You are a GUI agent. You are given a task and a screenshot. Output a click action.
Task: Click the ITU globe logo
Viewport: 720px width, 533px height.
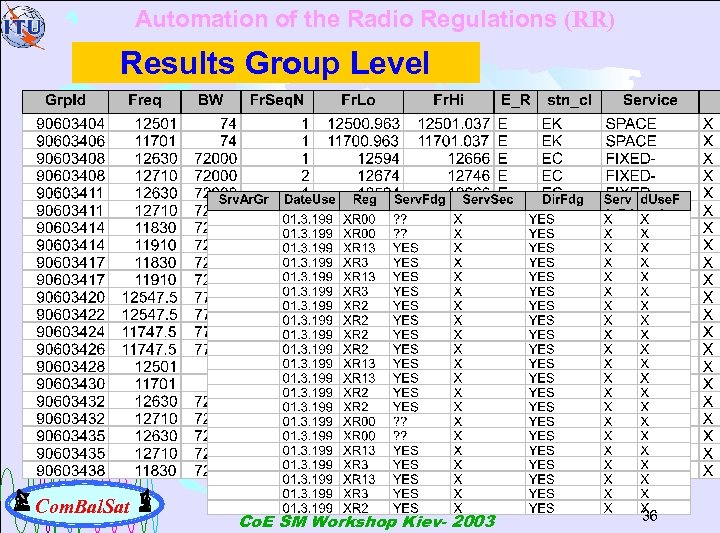(x=23, y=27)
